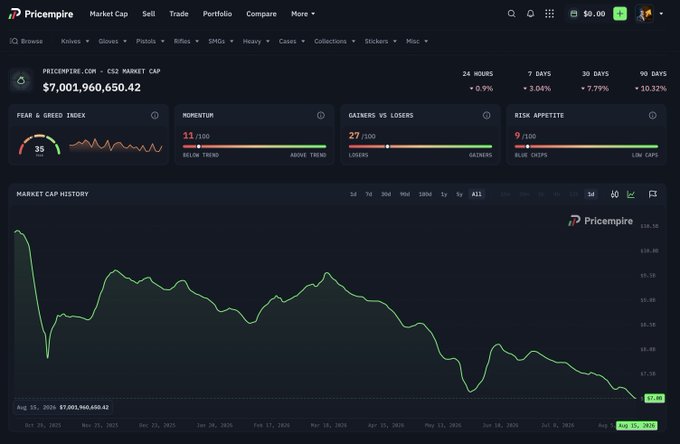
Task: Expand the account menu arrow beside avatar
Action: [661, 14]
